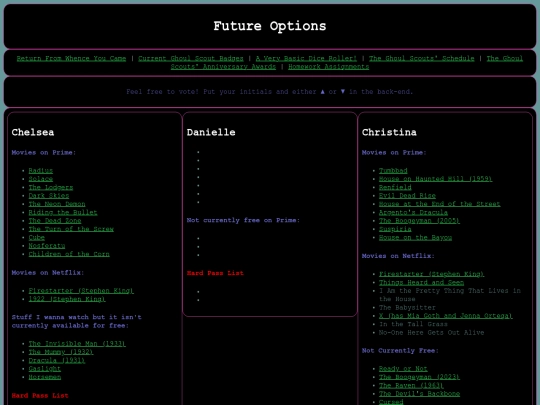
Task: Click House on Haunted Hill (1959) link
Action: [435, 179]
